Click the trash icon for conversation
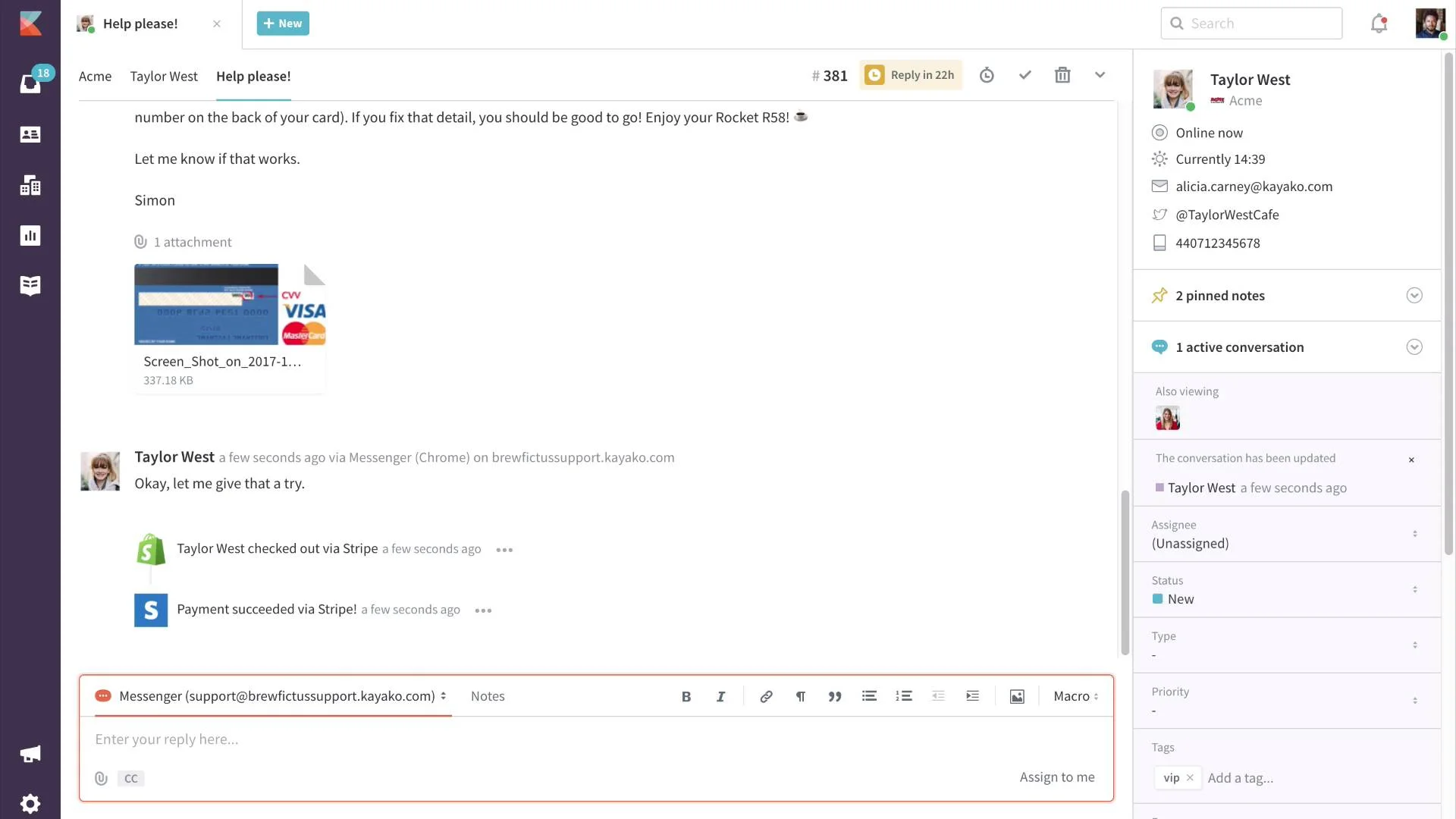 (x=1062, y=75)
